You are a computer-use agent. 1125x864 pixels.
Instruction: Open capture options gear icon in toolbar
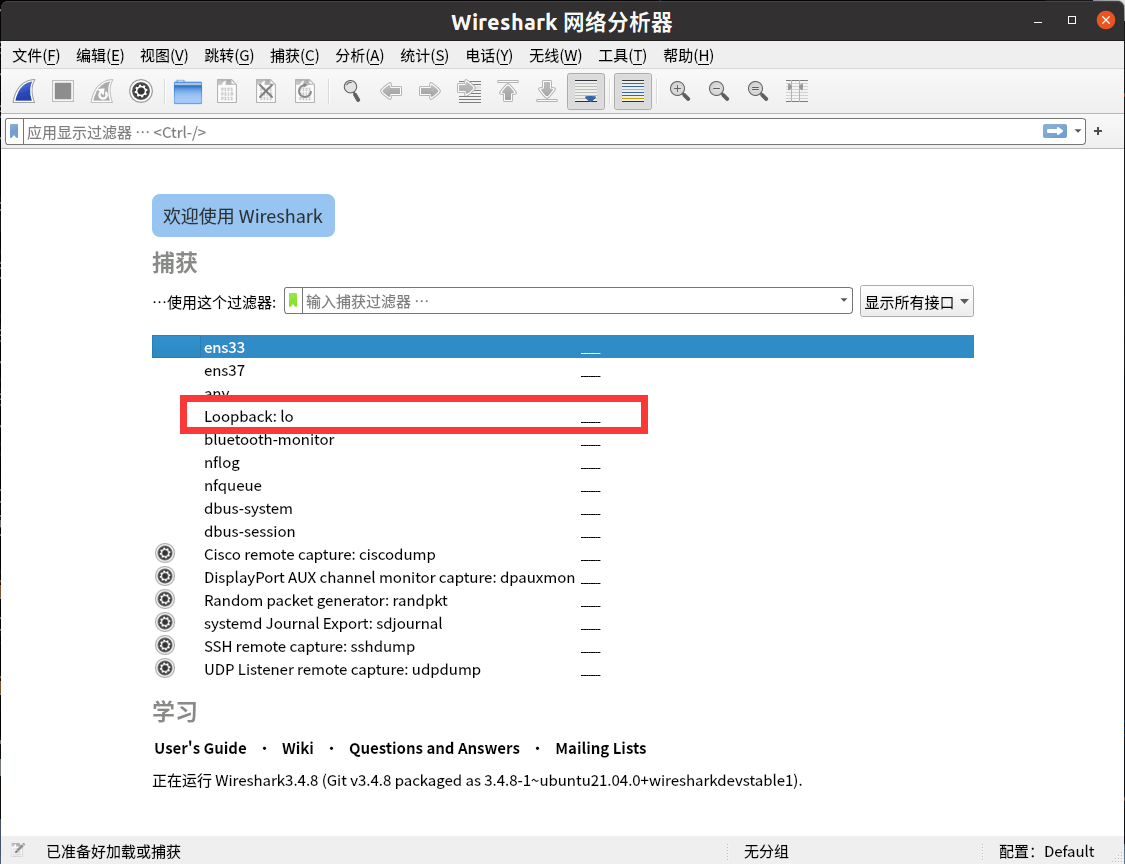pos(141,91)
